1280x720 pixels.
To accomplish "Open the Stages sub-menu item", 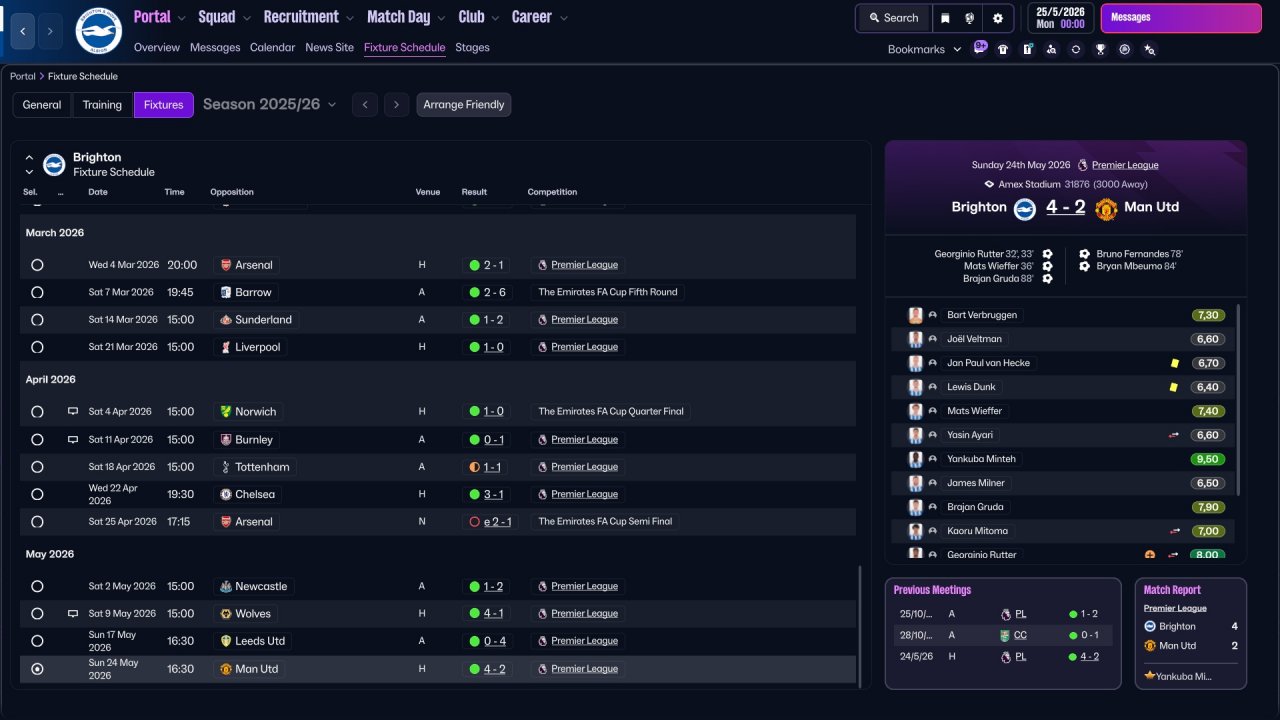I will click(x=472, y=47).
